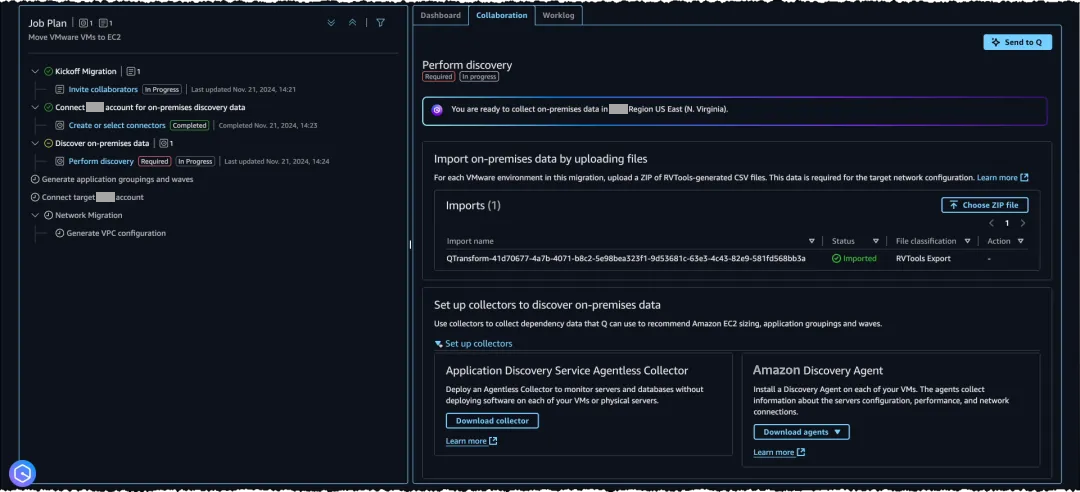Click the collapse all double-chevron icon

[352, 23]
